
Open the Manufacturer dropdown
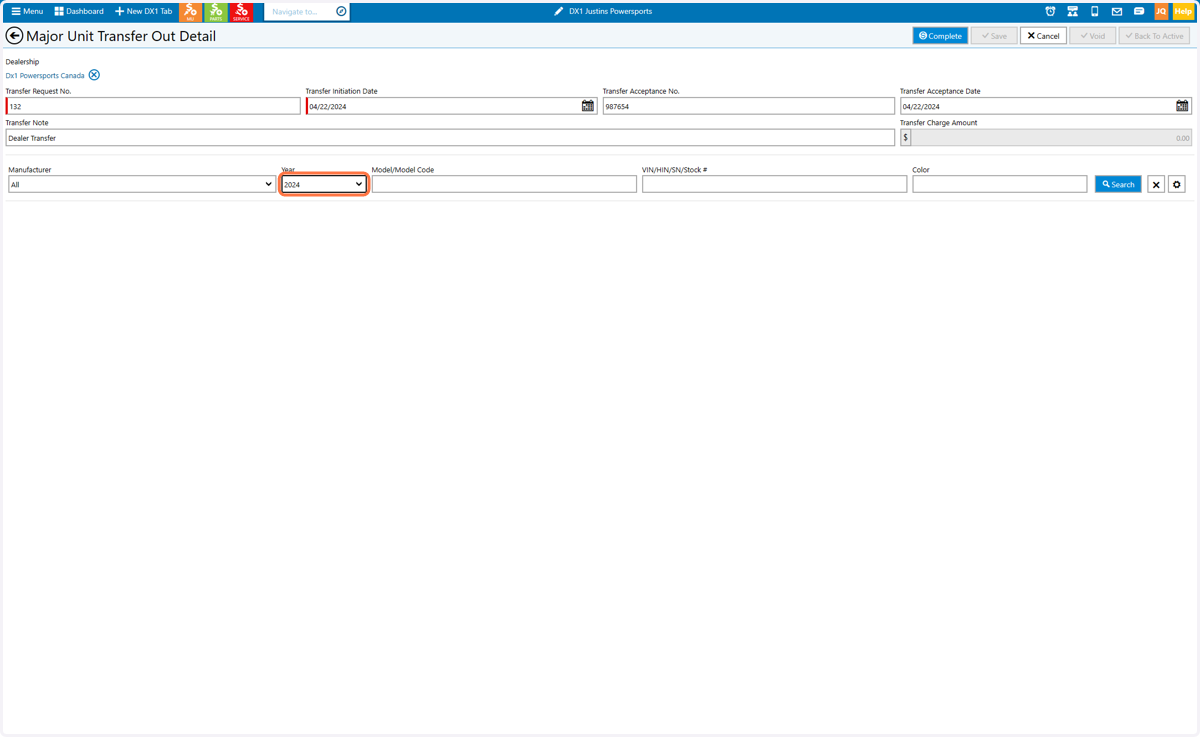click(142, 184)
